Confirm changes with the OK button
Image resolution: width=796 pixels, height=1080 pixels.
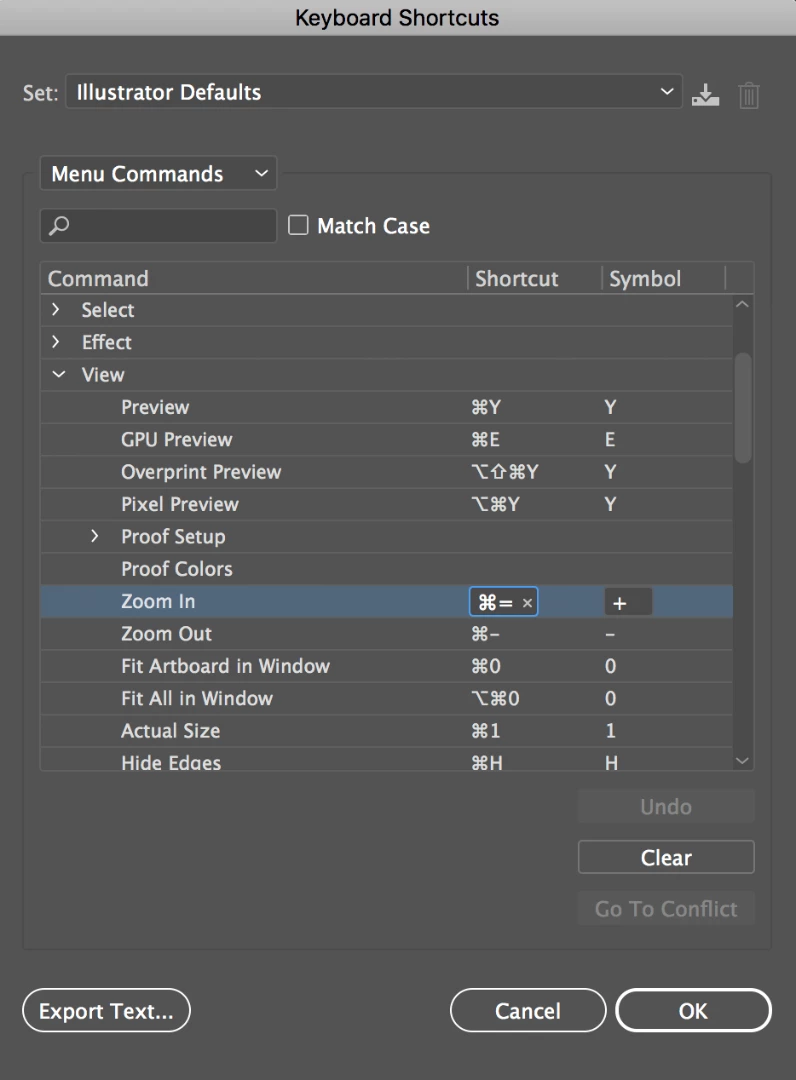(693, 1011)
